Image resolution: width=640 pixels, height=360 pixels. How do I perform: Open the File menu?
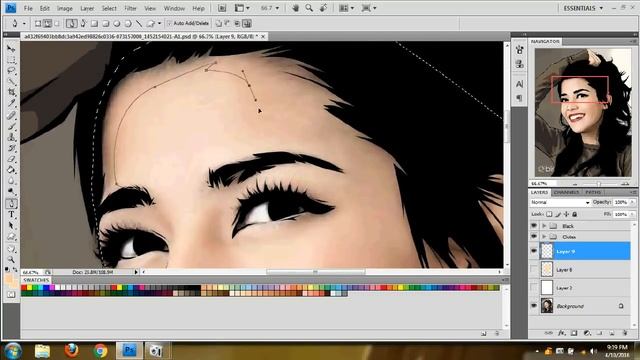tap(28, 8)
